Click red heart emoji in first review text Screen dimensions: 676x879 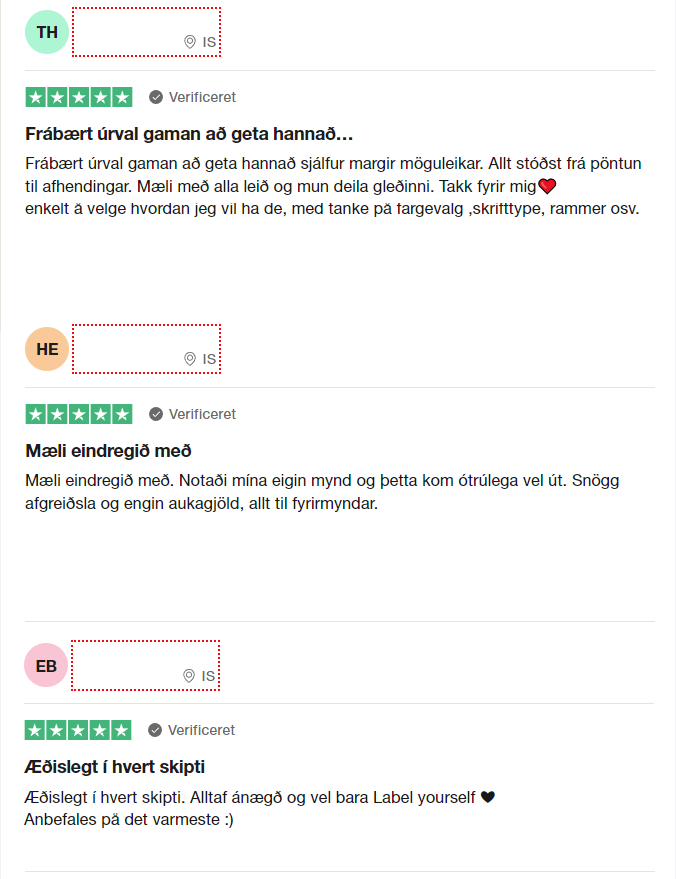pyautogui.click(x=547, y=186)
